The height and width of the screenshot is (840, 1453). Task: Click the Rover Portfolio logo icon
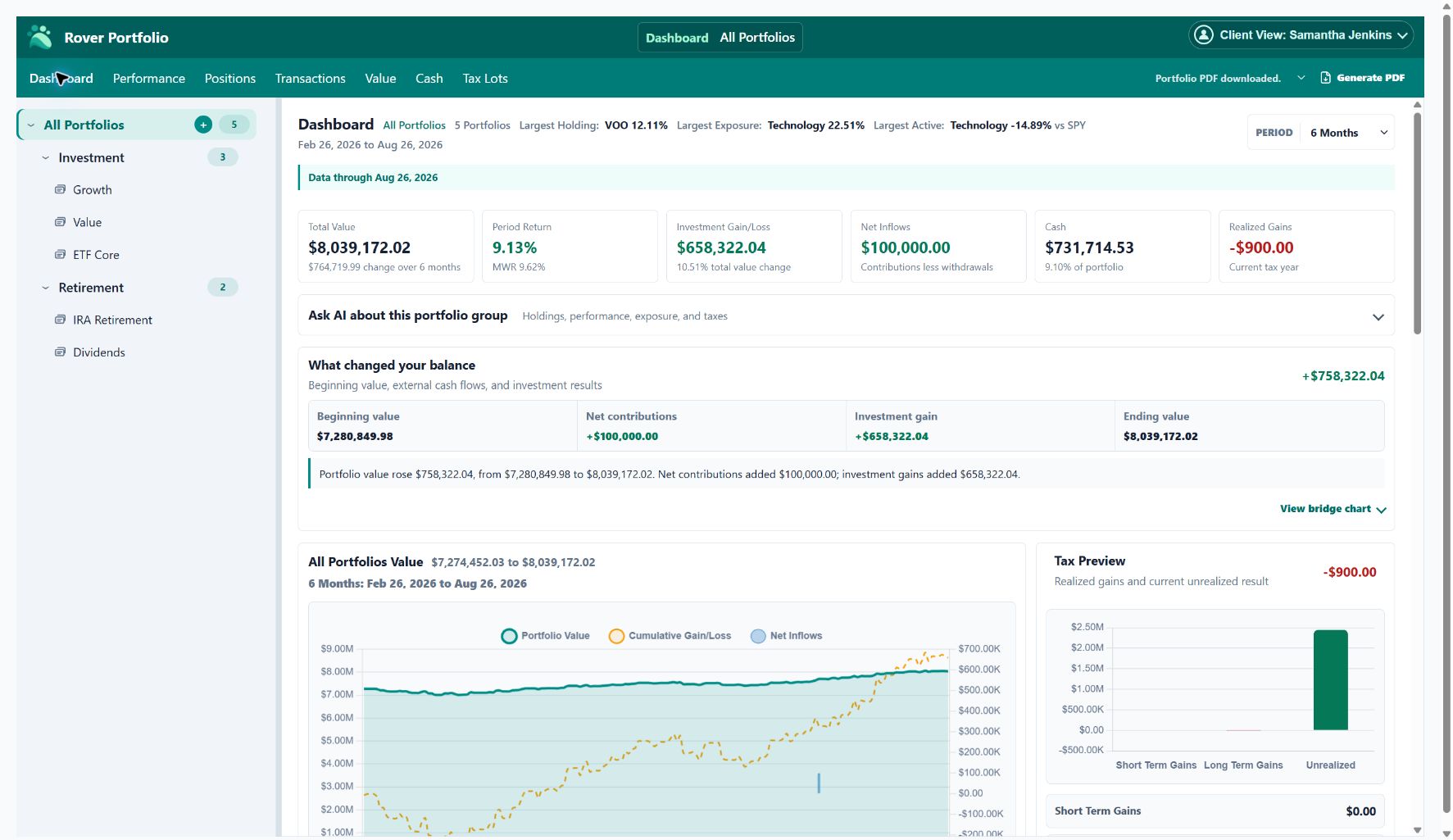[x=39, y=37]
